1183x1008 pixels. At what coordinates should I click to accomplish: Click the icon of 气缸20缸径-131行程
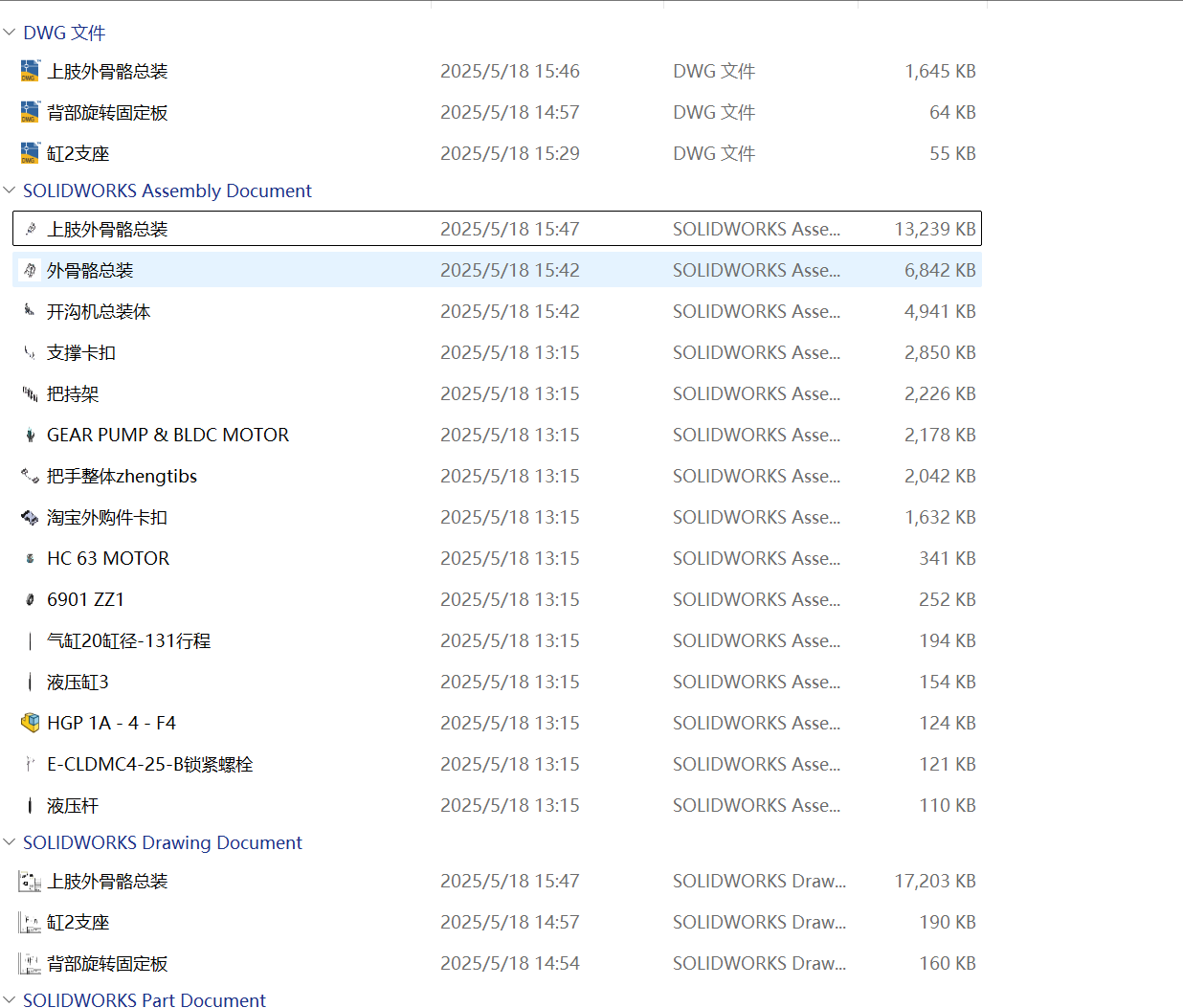tap(30, 640)
